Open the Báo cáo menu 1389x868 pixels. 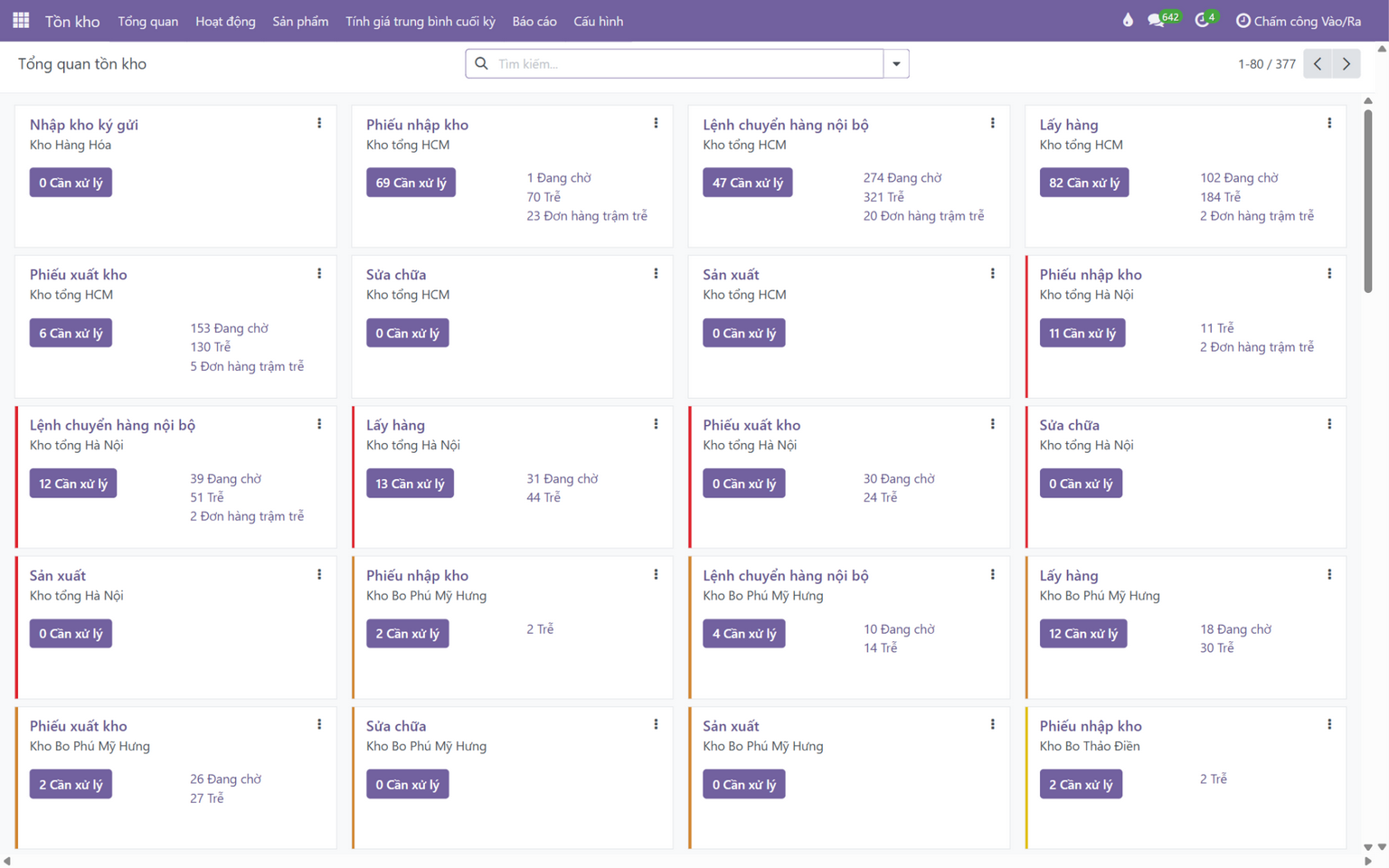point(534,21)
